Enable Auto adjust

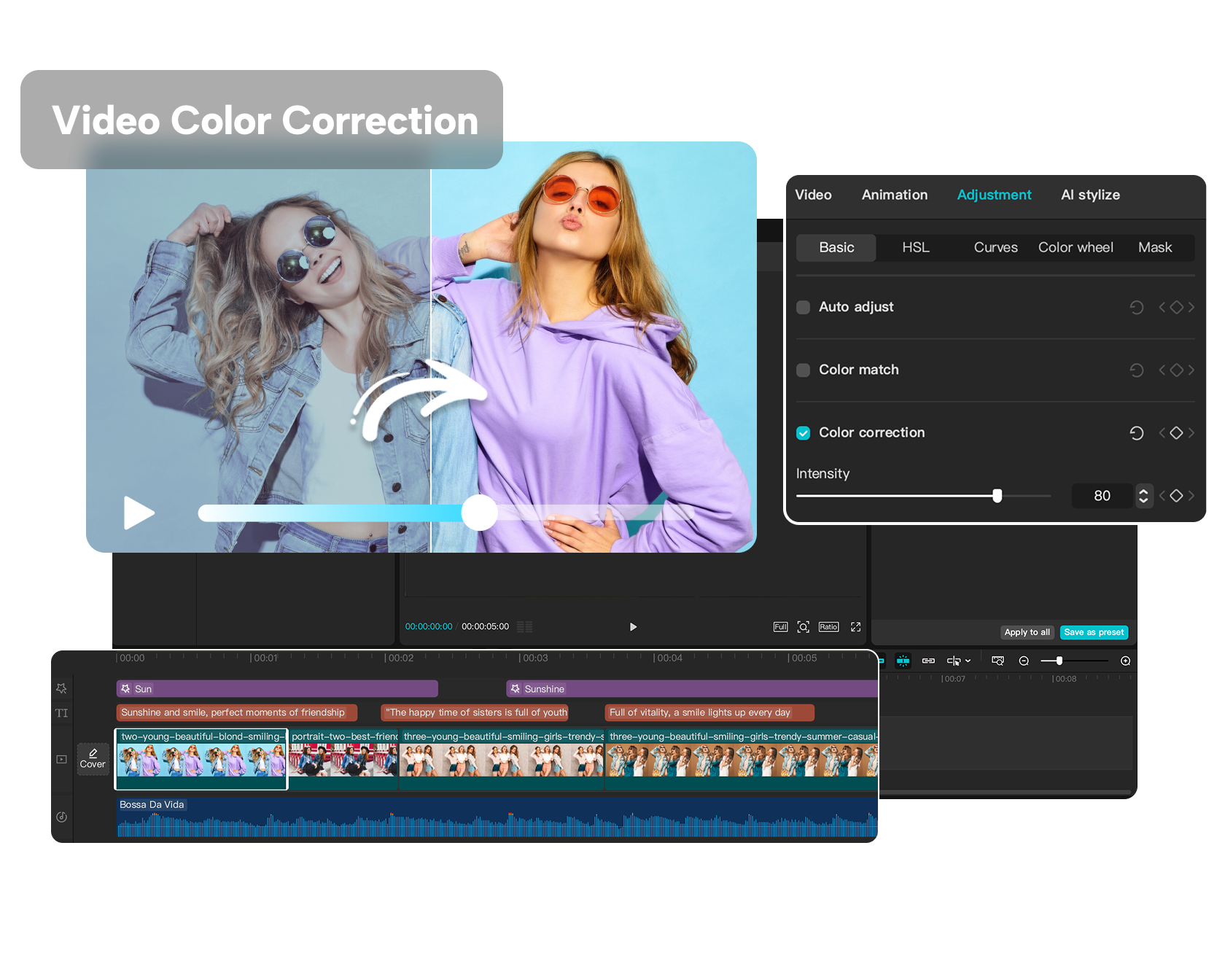(x=803, y=307)
